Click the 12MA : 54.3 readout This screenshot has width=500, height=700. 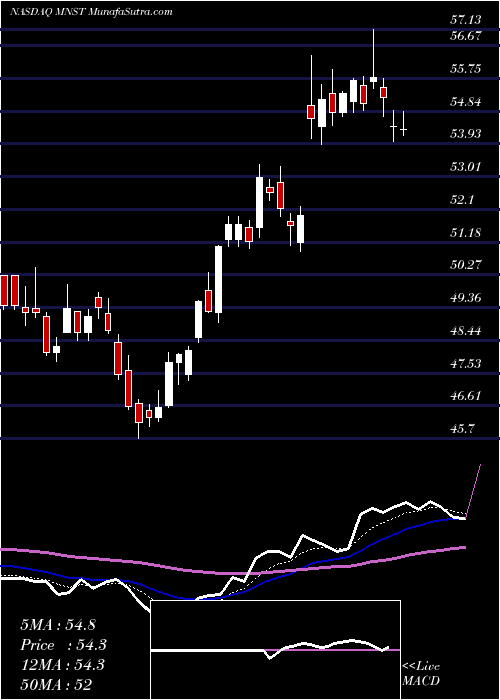62,665
